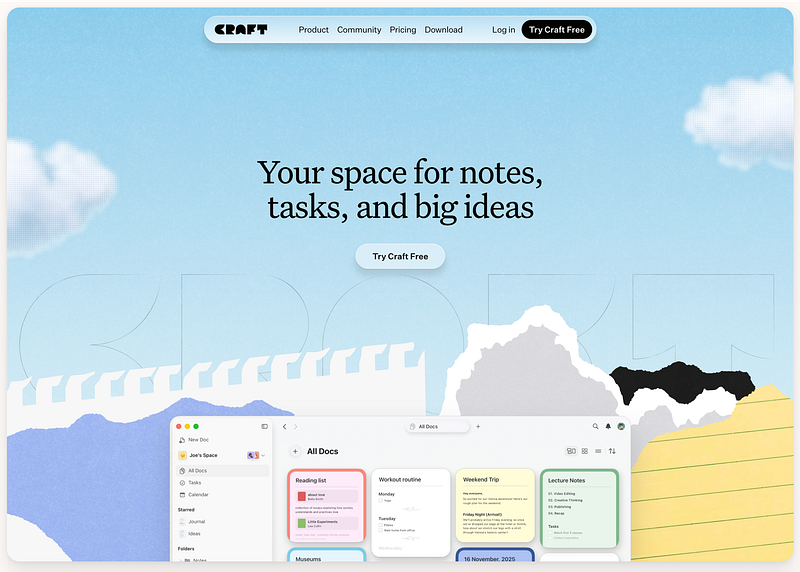Click the Starred section header
Image resolution: width=800 pixels, height=572 pixels.
pyautogui.click(x=186, y=510)
